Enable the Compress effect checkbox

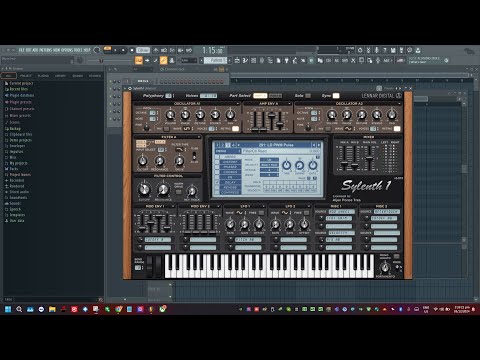point(217,193)
